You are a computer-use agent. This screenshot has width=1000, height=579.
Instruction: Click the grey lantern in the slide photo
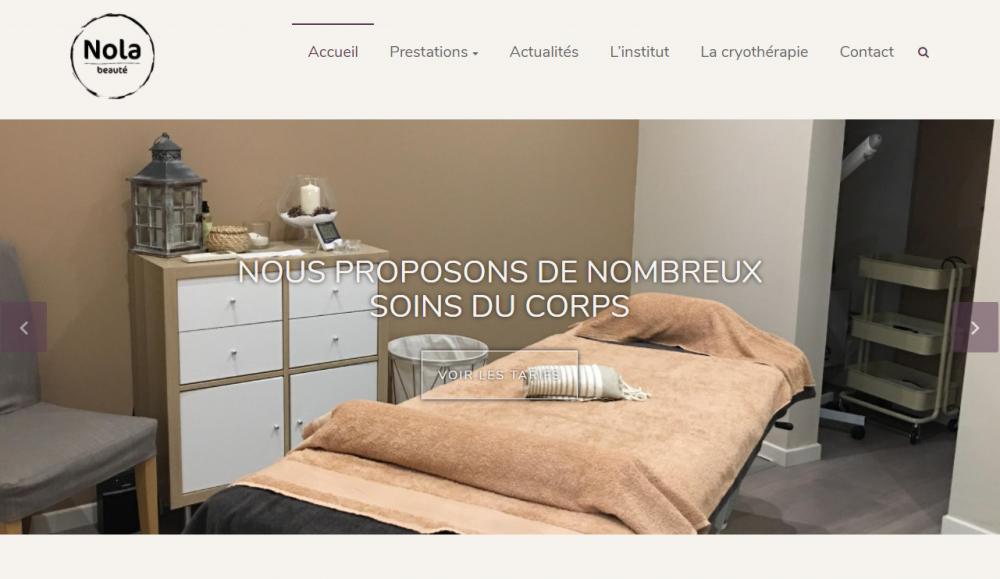(x=167, y=194)
